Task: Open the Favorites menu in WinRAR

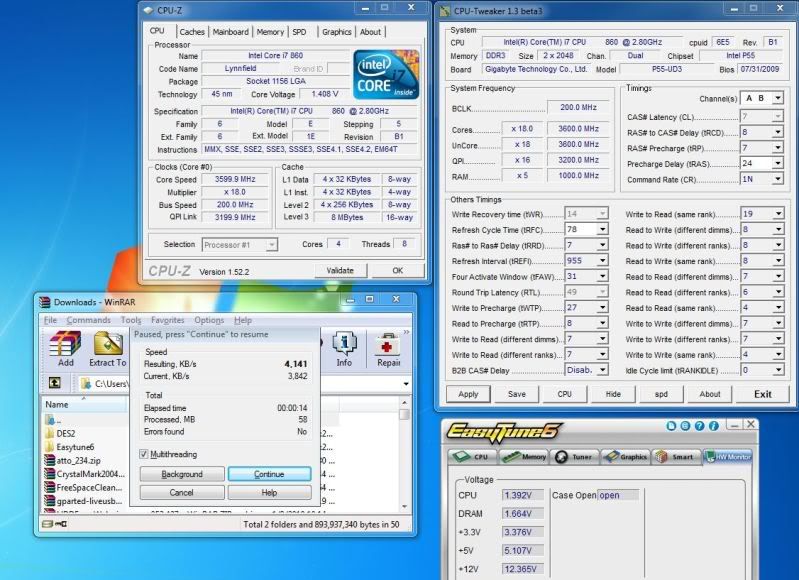Action: point(168,320)
